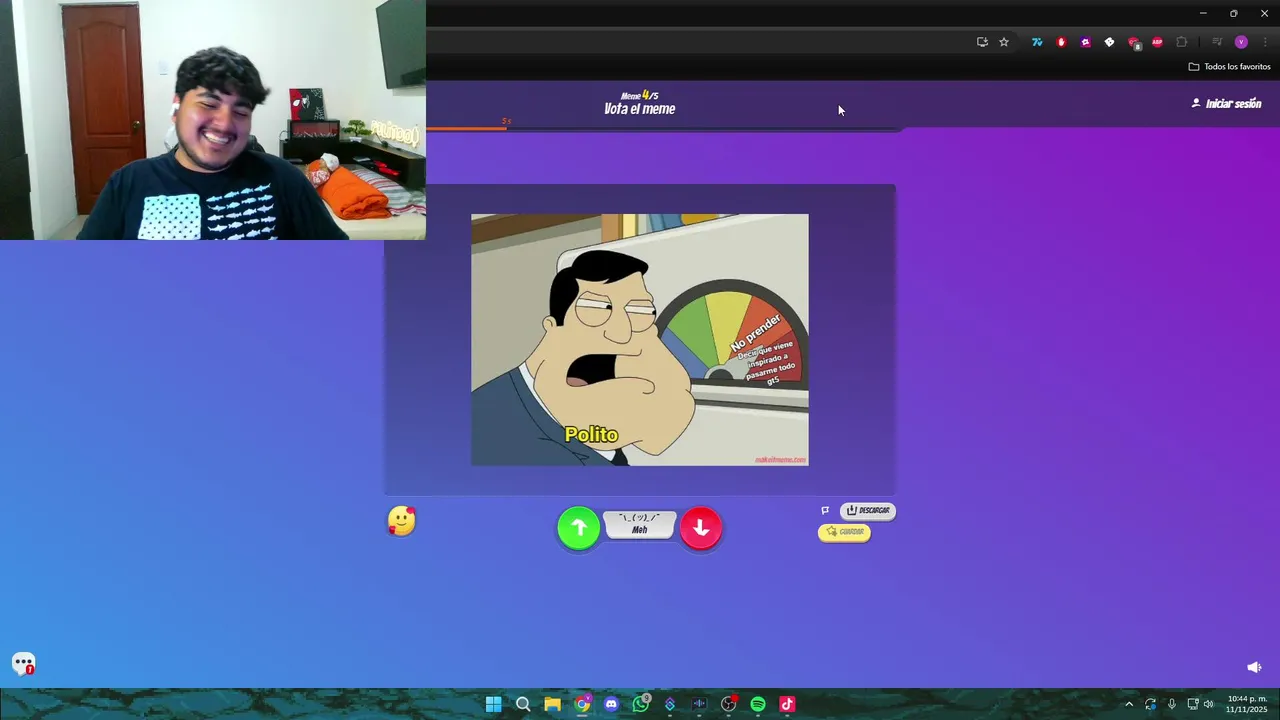Report the meme with flag icon
Screen dimensions: 1280x720
pos(825,510)
